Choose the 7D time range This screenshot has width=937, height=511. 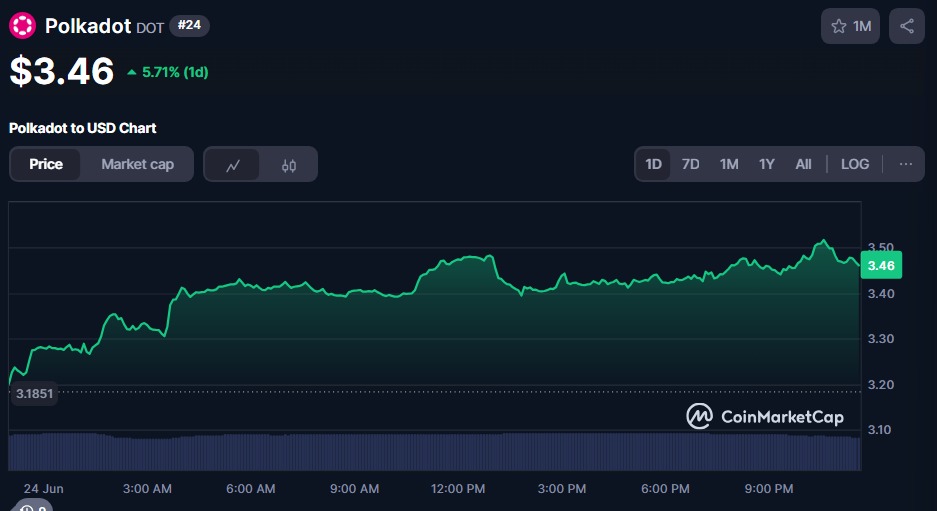[690, 164]
